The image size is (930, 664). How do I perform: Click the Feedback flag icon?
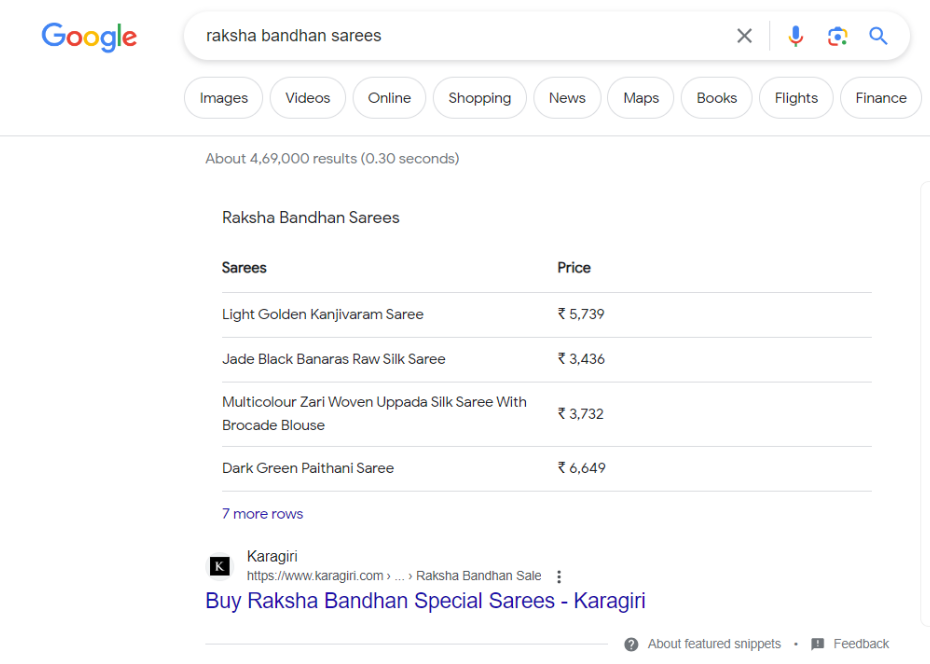pos(818,644)
